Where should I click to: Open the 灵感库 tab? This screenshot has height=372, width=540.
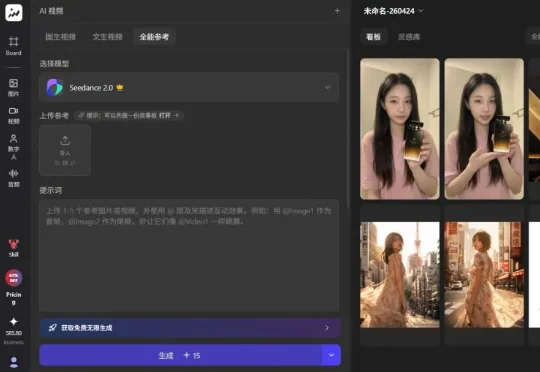tap(409, 37)
